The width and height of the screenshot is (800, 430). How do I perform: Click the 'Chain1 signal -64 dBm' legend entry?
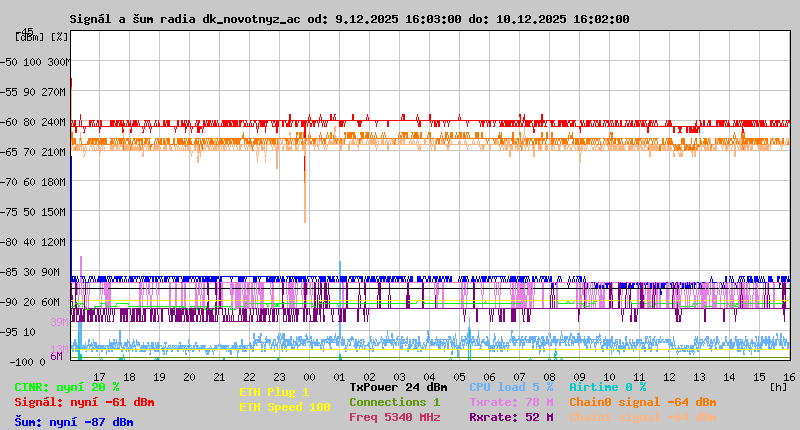pyautogui.click(x=643, y=417)
